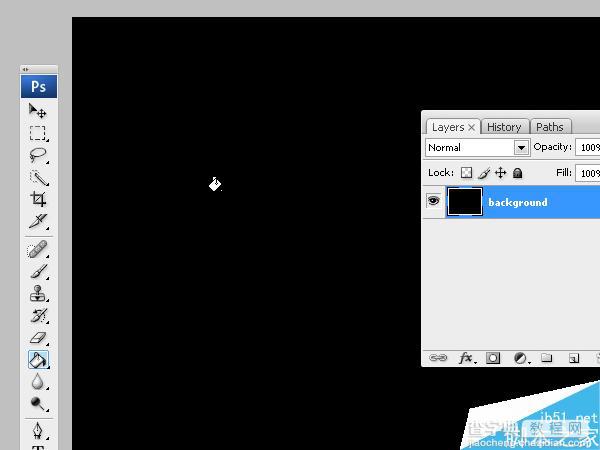This screenshot has height=450, width=600.
Task: Toggle lock transparent pixels
Action: (x=466, y=173)
